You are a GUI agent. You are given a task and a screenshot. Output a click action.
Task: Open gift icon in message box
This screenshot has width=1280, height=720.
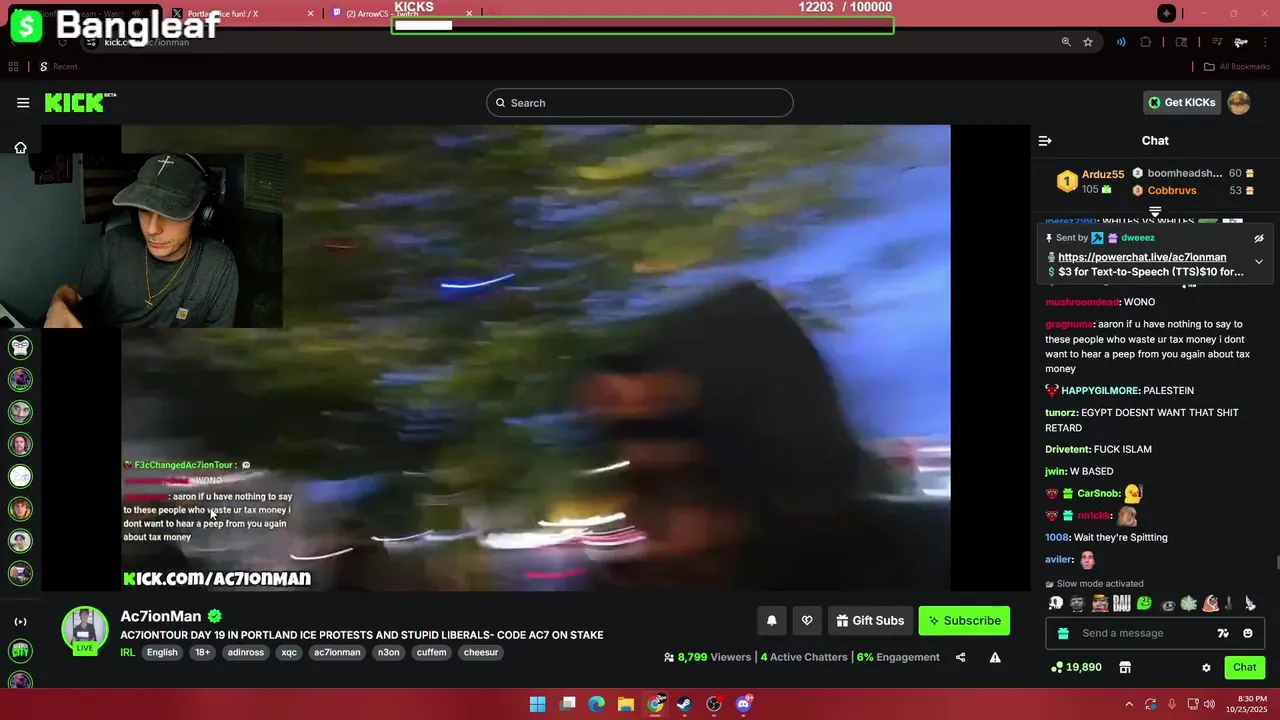click(x=1063, y=633)
